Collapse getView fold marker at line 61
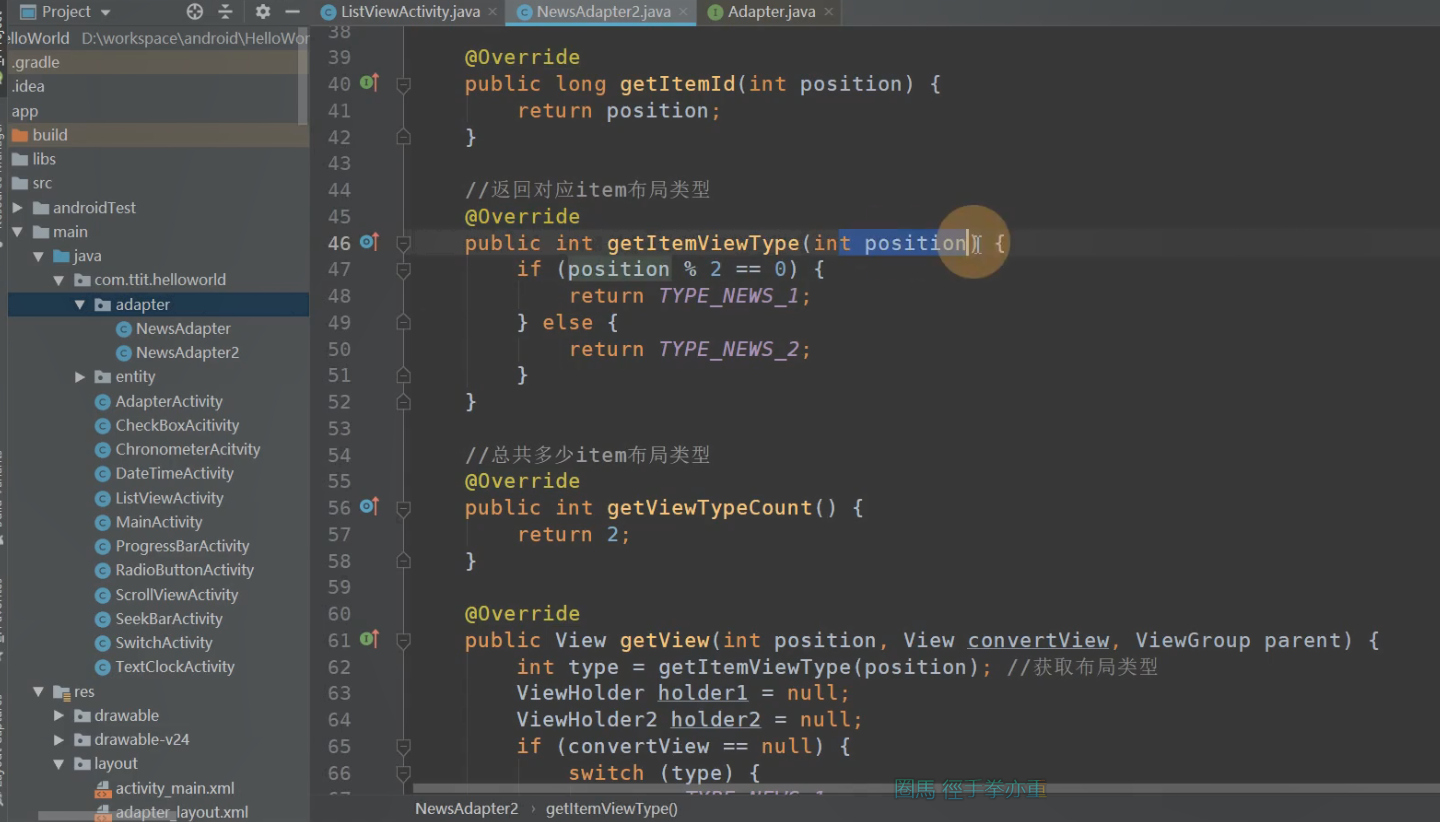 click(x=403, y=640)
